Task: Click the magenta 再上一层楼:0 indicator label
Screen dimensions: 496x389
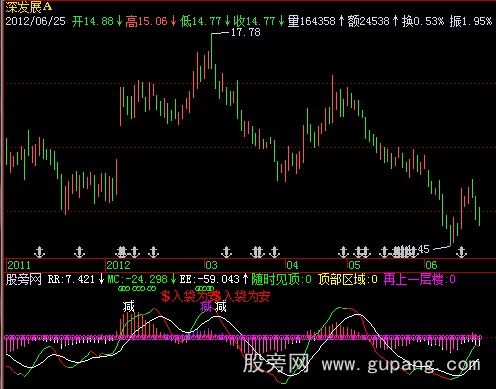Action: pyautogui.click(x=420, y=279)
